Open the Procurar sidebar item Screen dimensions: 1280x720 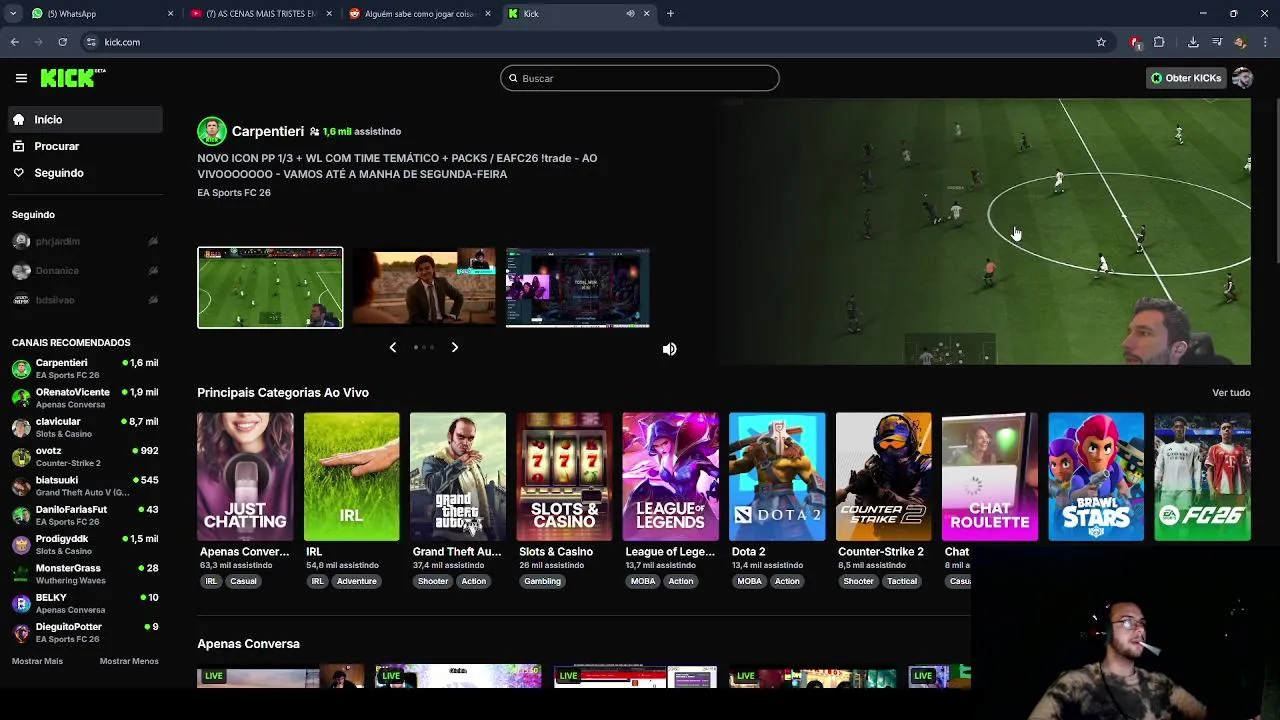click(85, 146)
